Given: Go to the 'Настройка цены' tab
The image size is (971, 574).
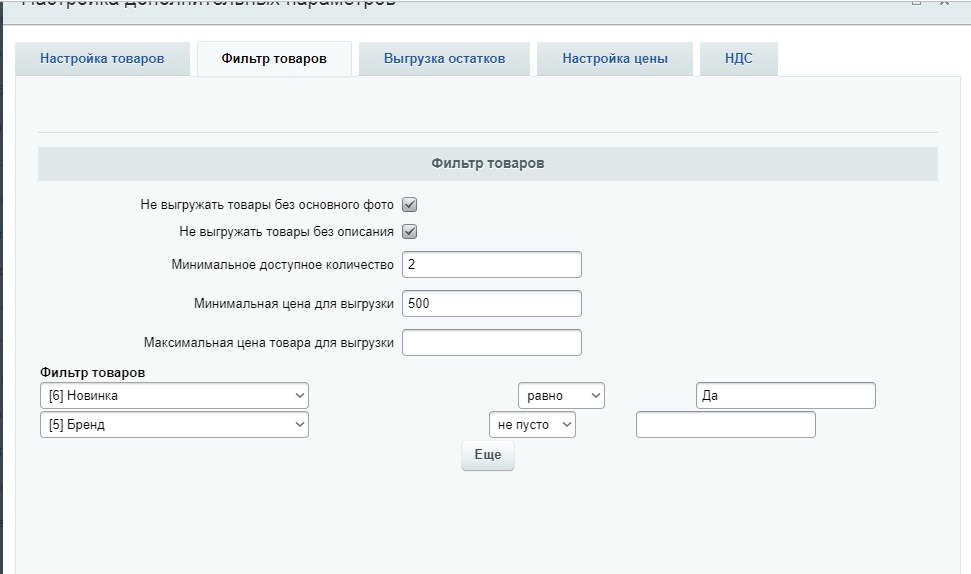Looking at the screenshot, I should click(x=614, y=58).
